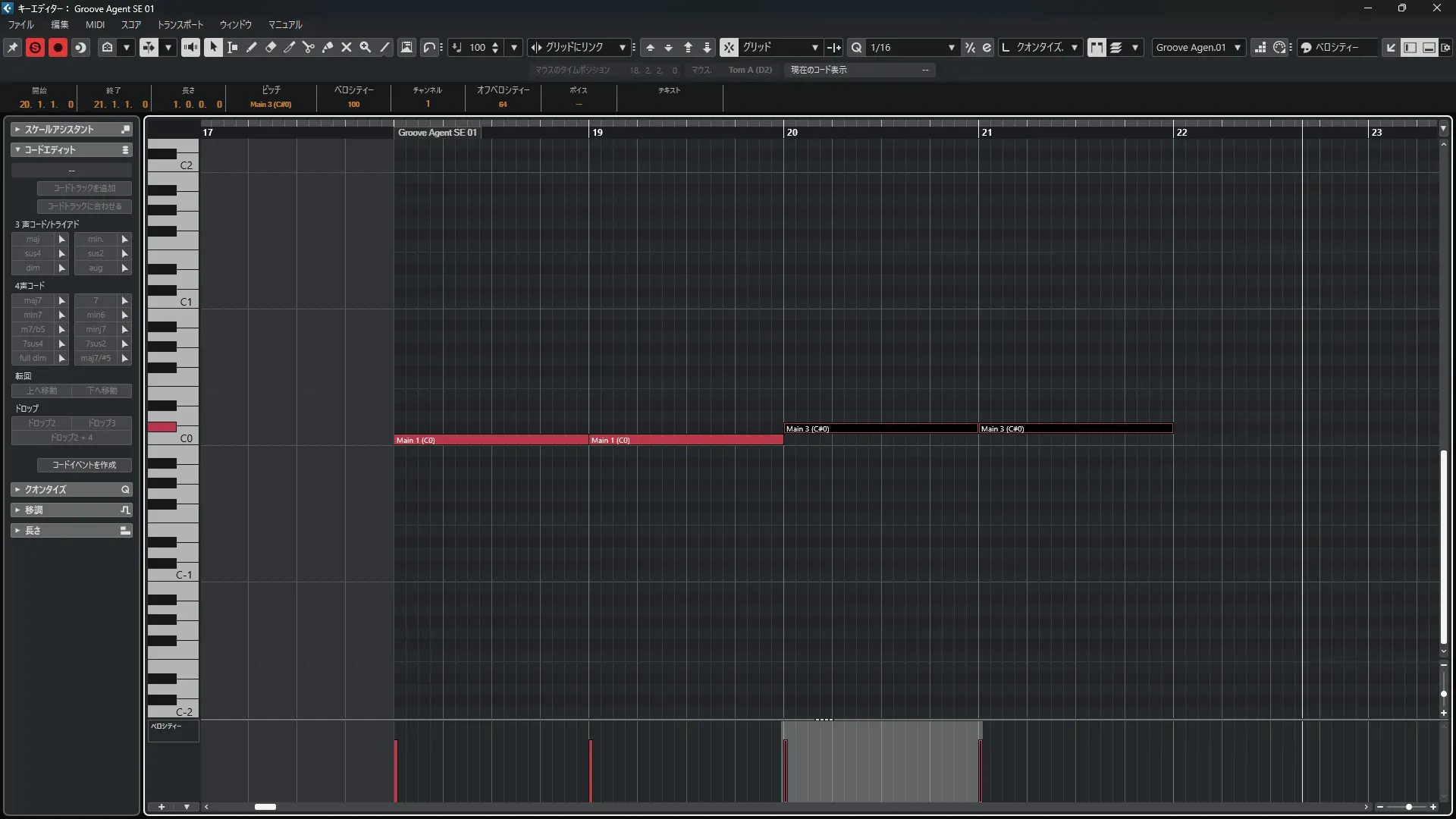Select the Range Selection tool

(233, 47)
